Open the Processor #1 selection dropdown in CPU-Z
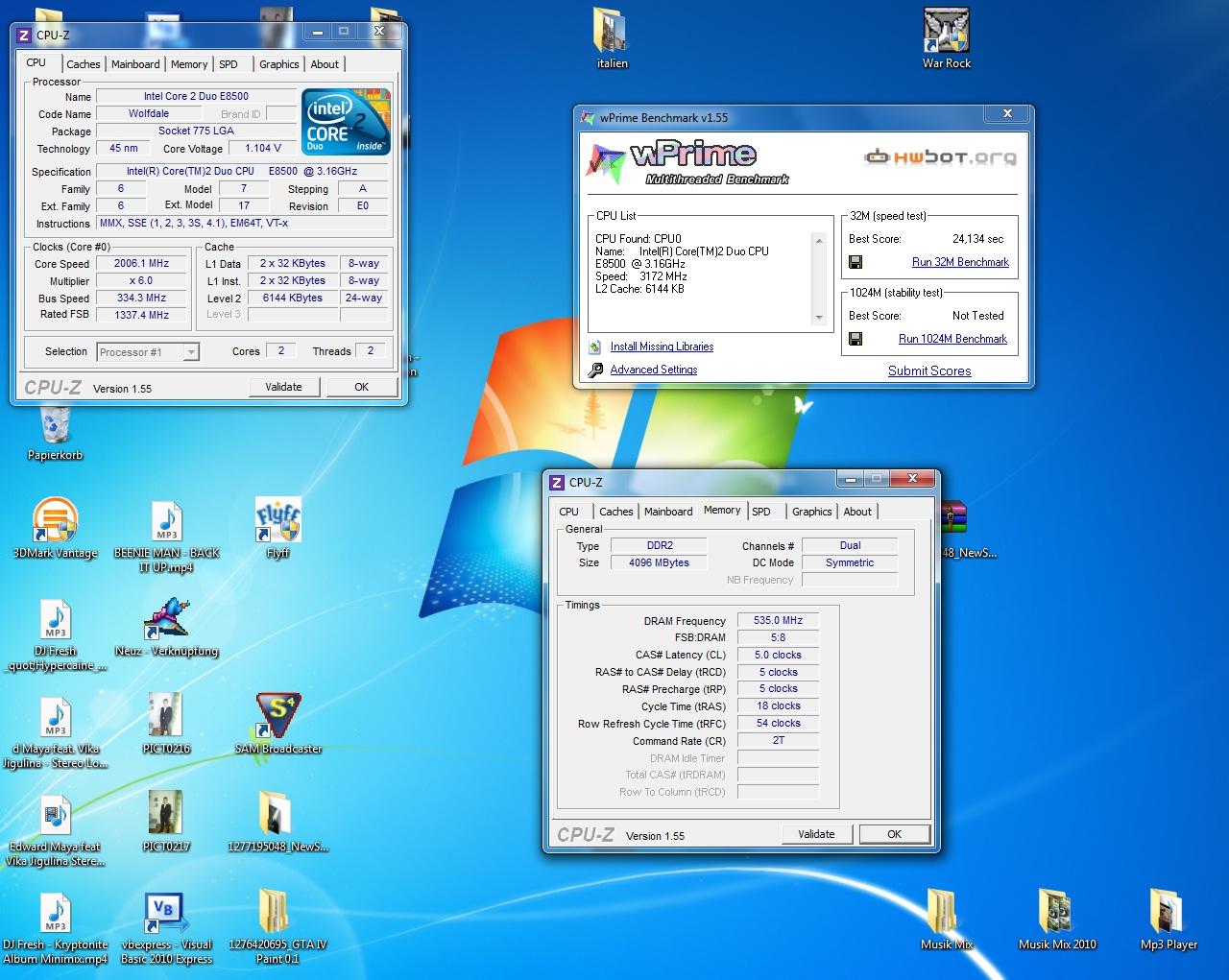The width and height of the screenshot is (1229, 980). point(191,352)
